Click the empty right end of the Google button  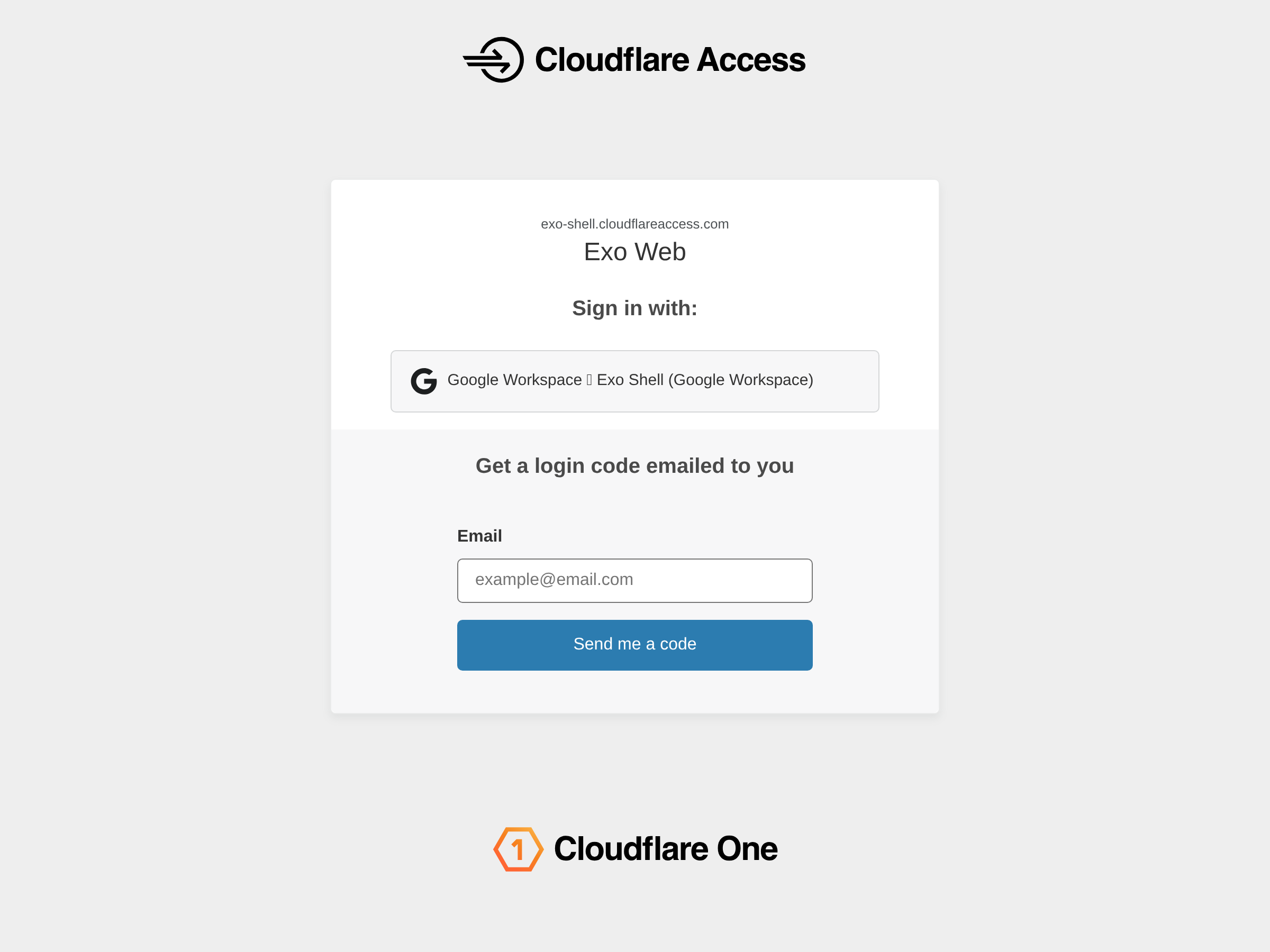pyautogui.click(x=849, y=381)
